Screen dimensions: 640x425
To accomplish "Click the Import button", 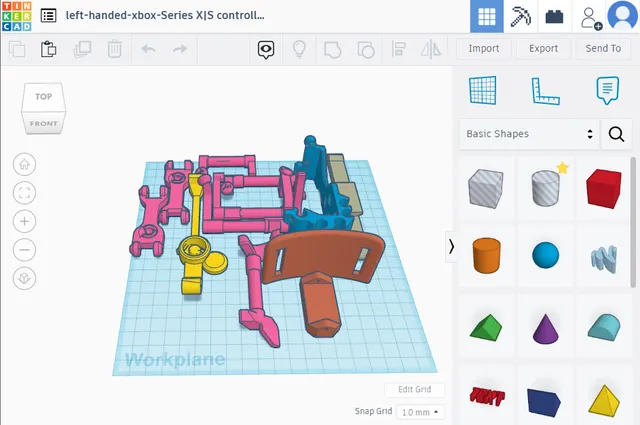I will click(484, 49).
